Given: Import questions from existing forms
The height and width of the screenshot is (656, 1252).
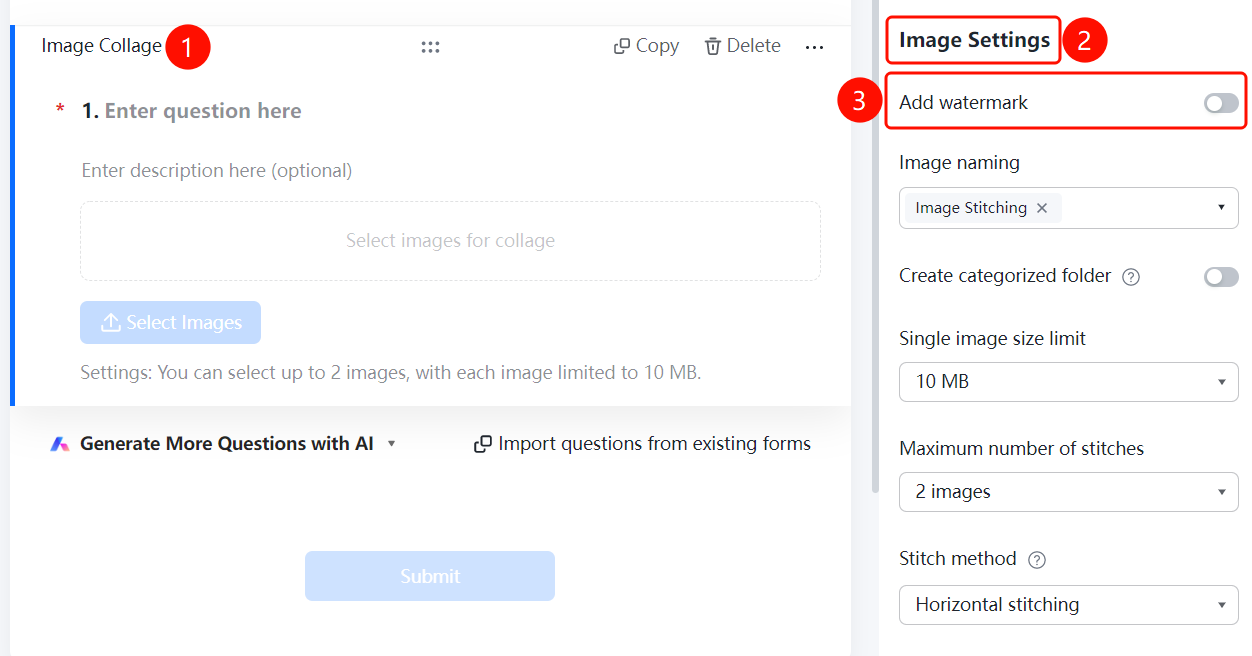Looking at the screenshot, I should (642, 444).
